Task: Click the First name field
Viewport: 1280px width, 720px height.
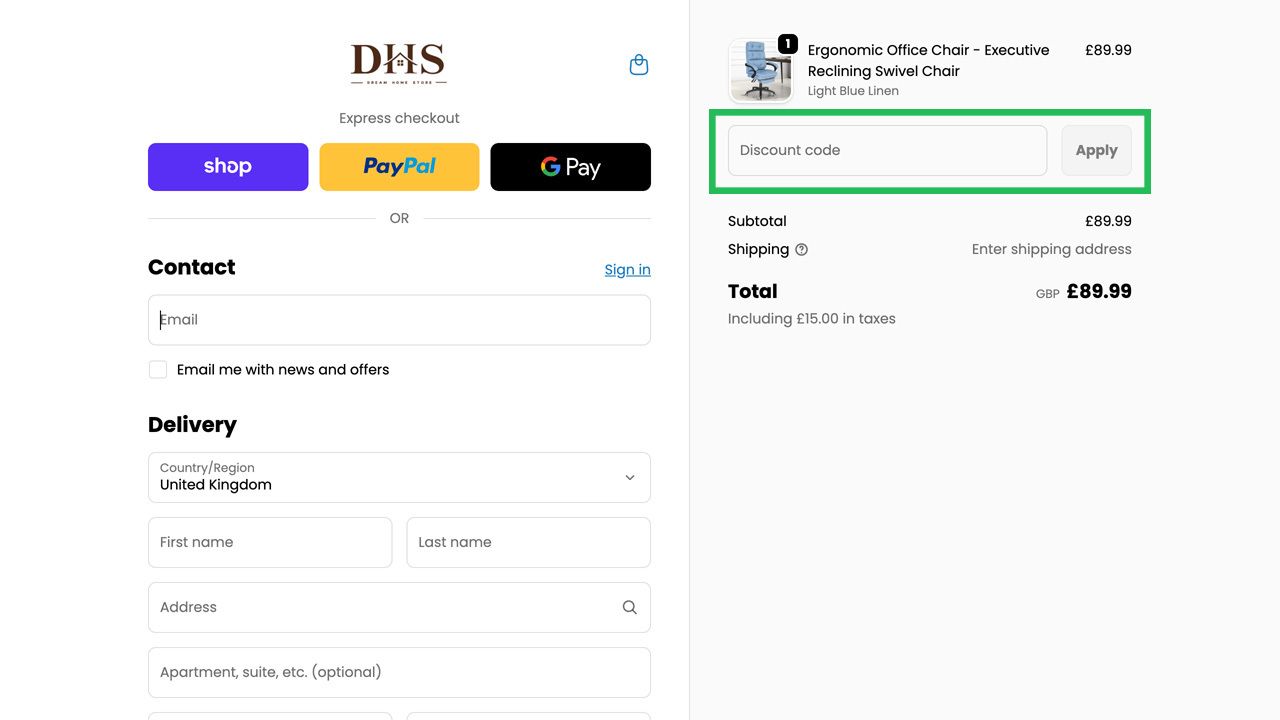Action: coord(269,542)
